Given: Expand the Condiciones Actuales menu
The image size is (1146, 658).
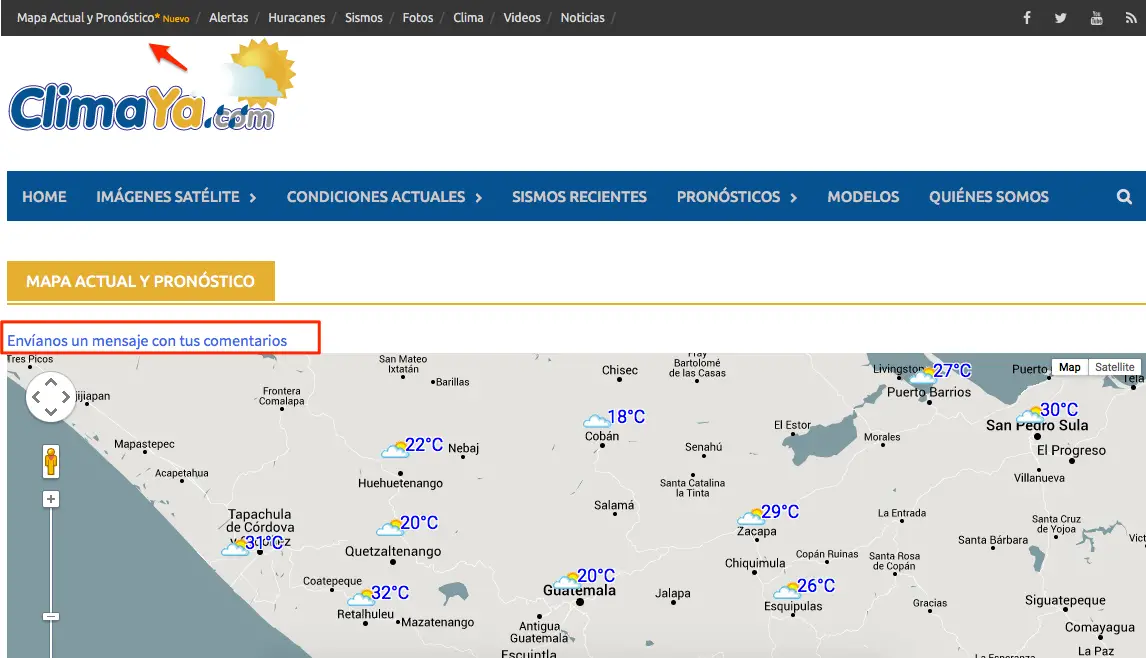Looking at the screenshot, I should (384, 197).
